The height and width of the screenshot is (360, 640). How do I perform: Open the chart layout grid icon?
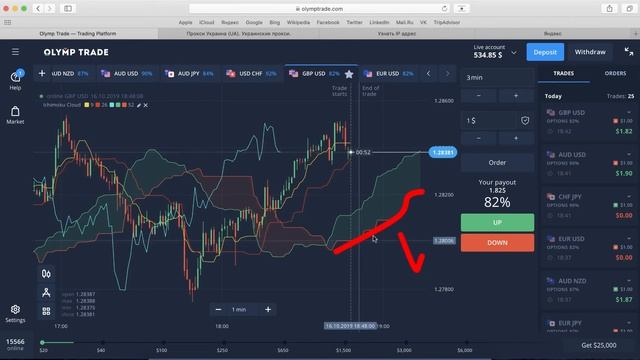[46, 311]
